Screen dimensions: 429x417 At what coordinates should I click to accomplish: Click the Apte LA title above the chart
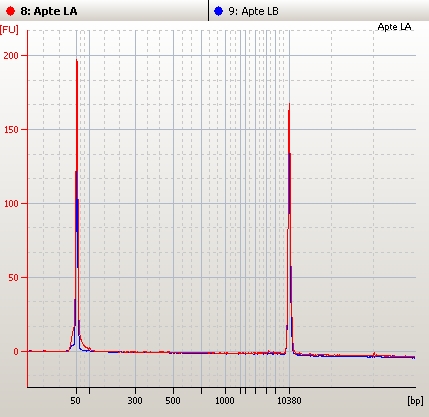tap(394, 27)
